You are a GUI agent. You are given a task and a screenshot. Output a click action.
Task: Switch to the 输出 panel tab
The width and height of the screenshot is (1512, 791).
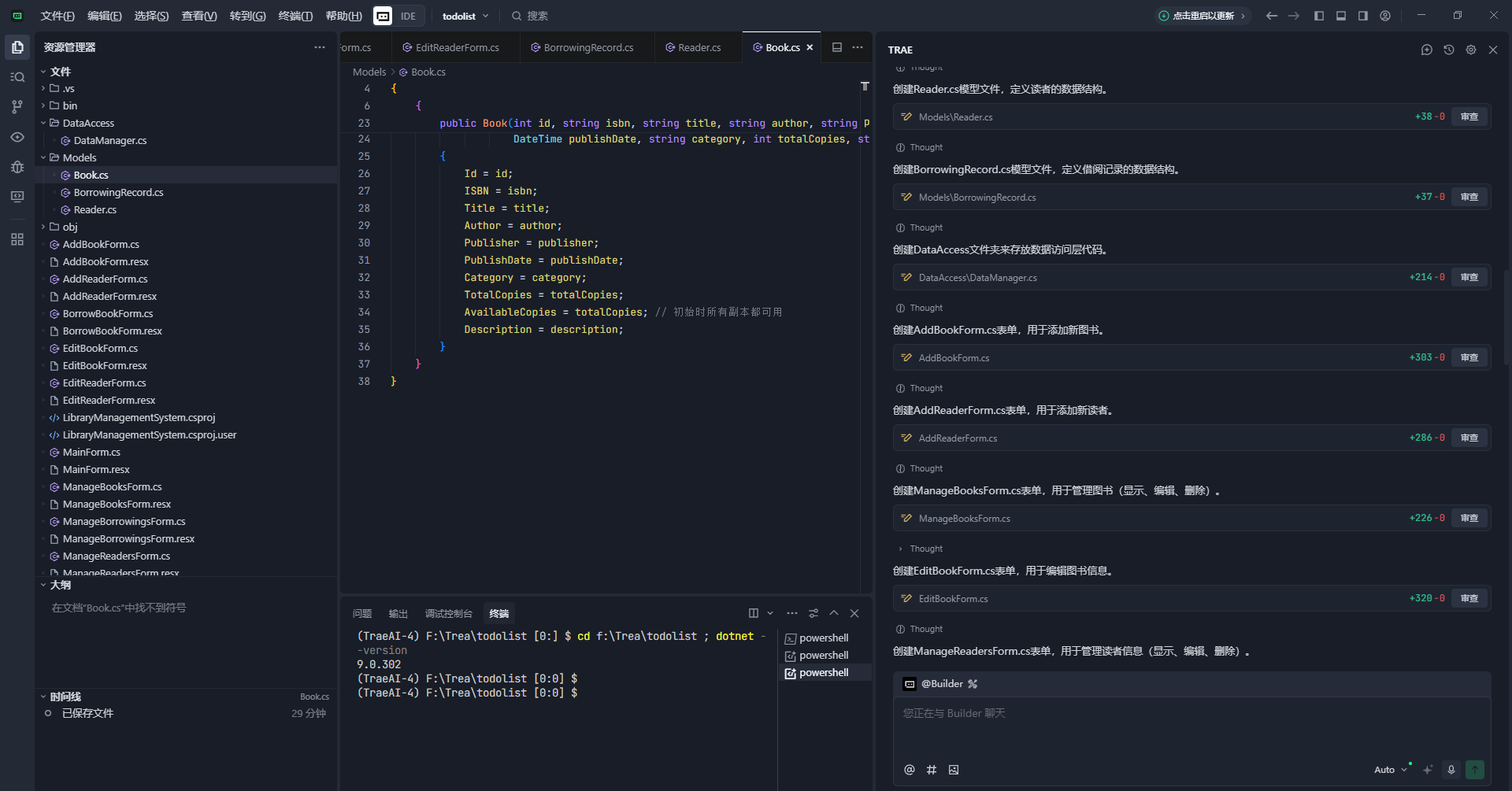[398, 614]
